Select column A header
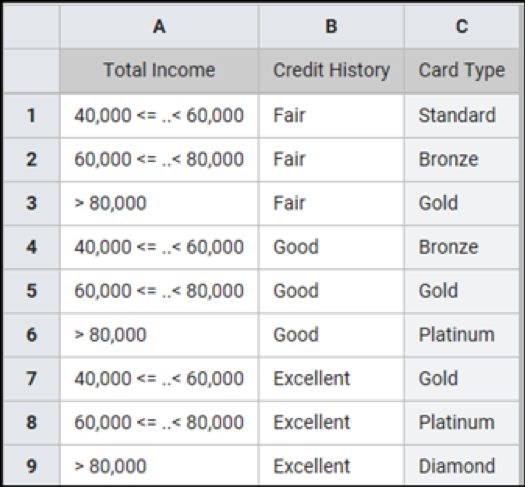525x487 pixels. (159, 26)
